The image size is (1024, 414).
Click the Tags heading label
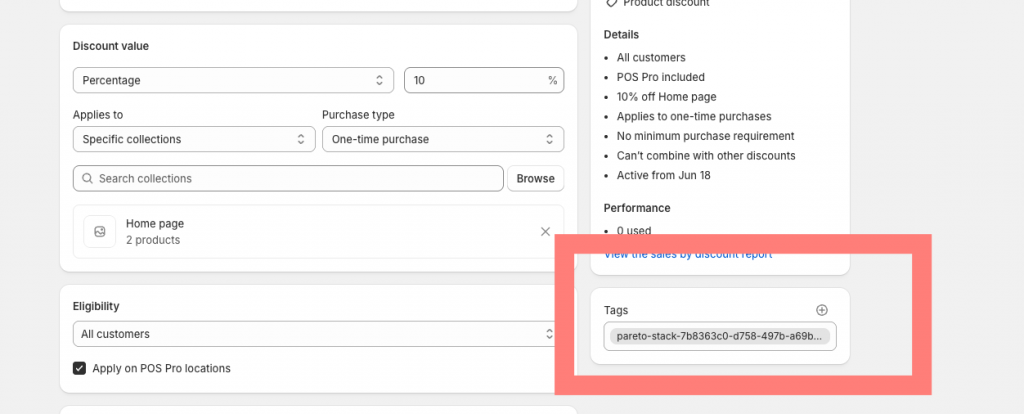616,310
